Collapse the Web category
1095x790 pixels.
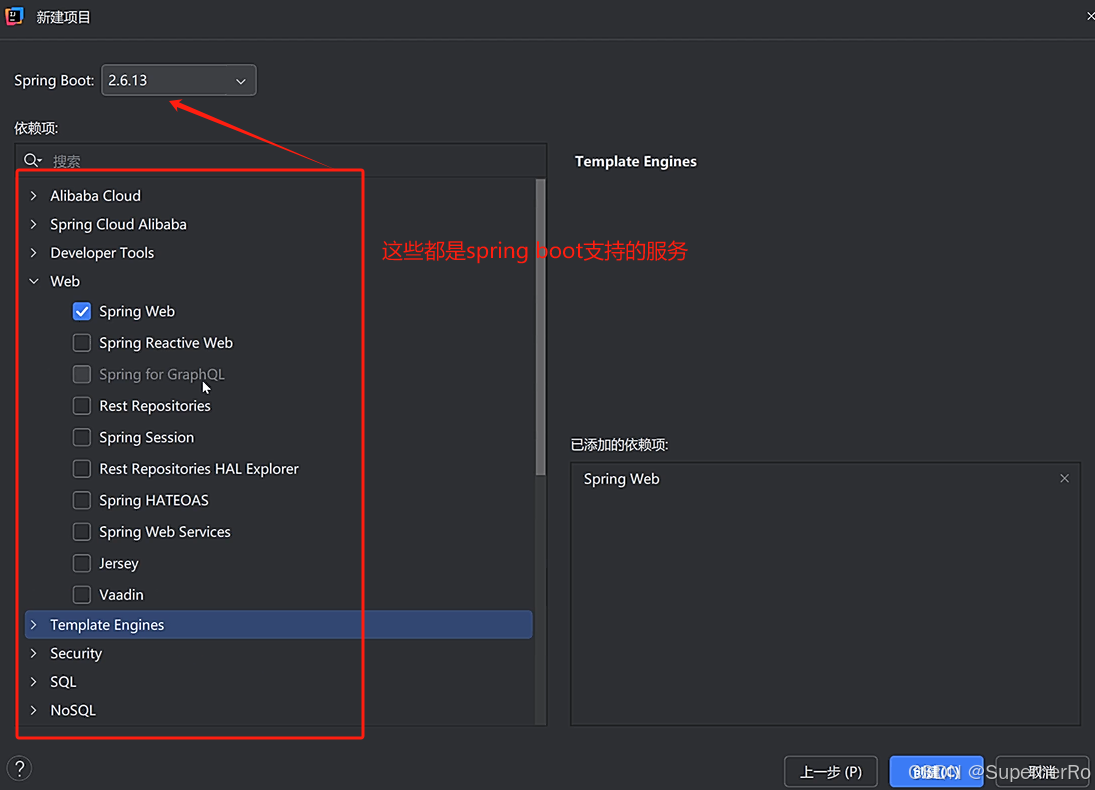[x=34, y=281]
